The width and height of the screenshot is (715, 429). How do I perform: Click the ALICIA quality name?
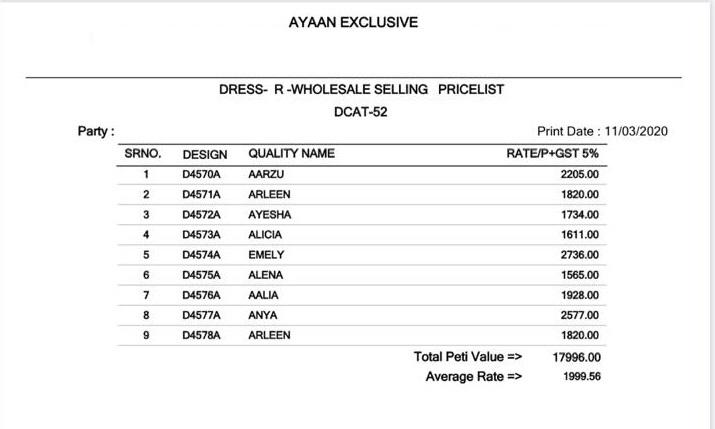point(265,234)
